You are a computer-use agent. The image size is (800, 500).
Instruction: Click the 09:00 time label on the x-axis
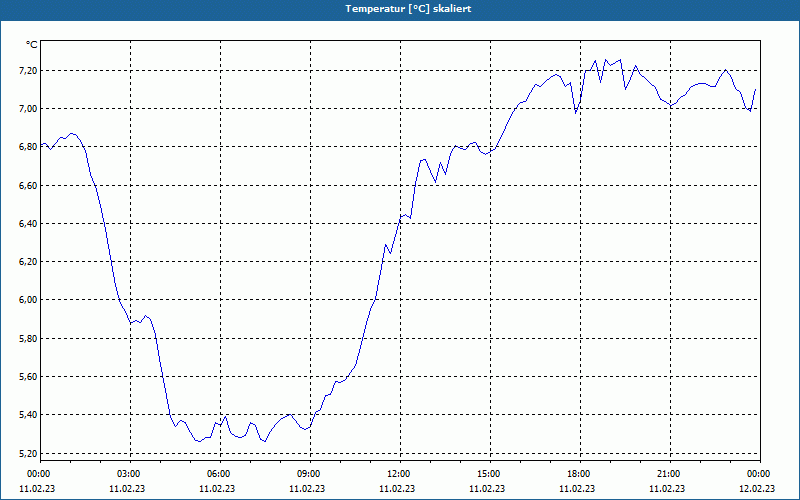coord(310,474)
